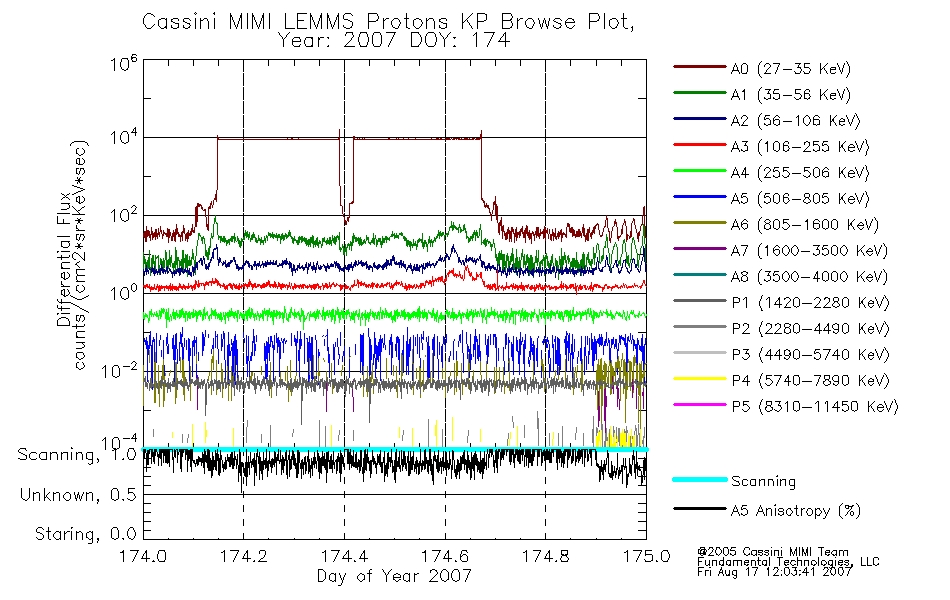Click the 10^-2 y-axis tick label
The width and height of the screenshot is (950, 600).
[119, 370]
